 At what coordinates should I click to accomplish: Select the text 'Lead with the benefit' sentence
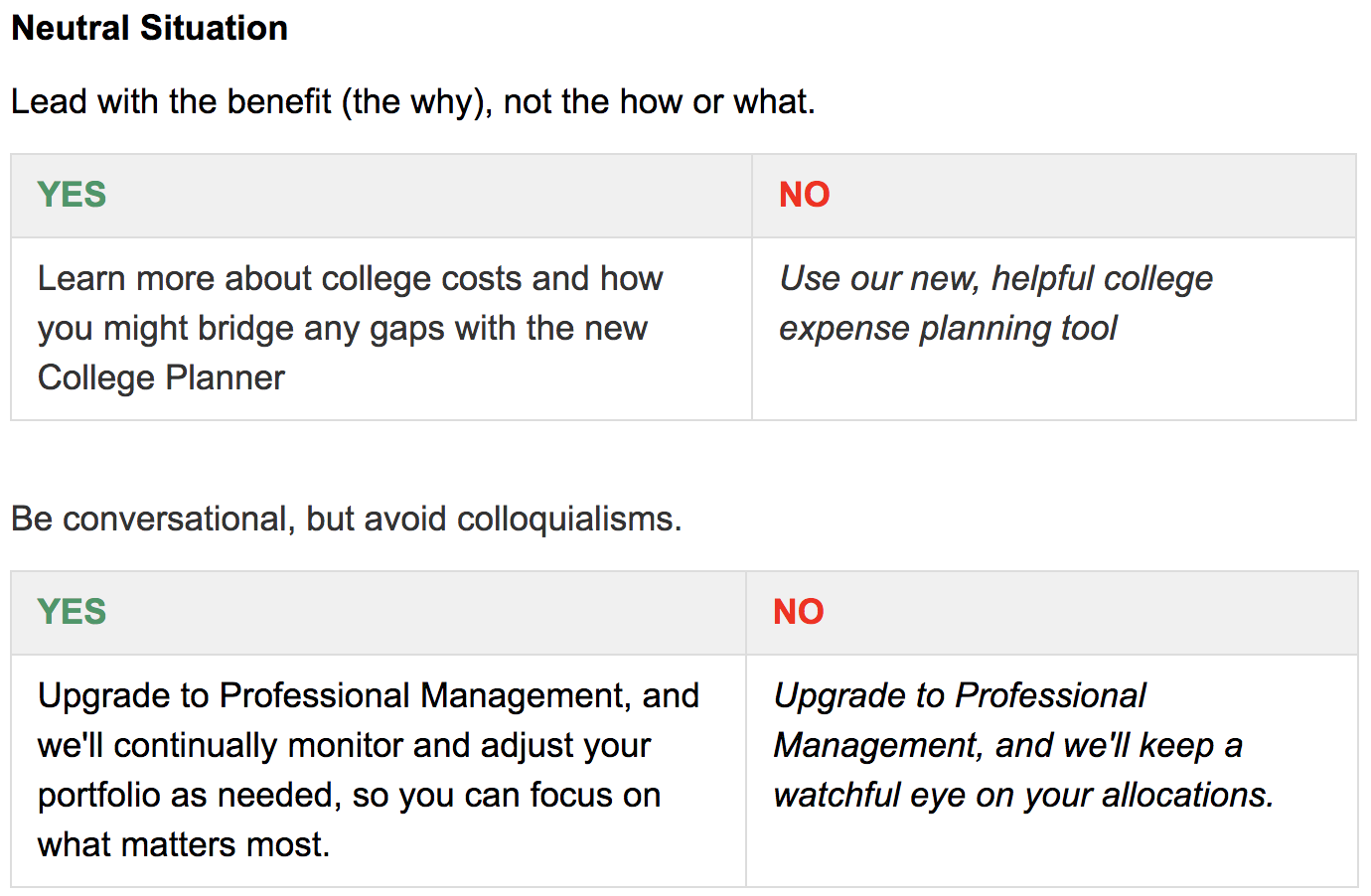(x=412, y=101)
